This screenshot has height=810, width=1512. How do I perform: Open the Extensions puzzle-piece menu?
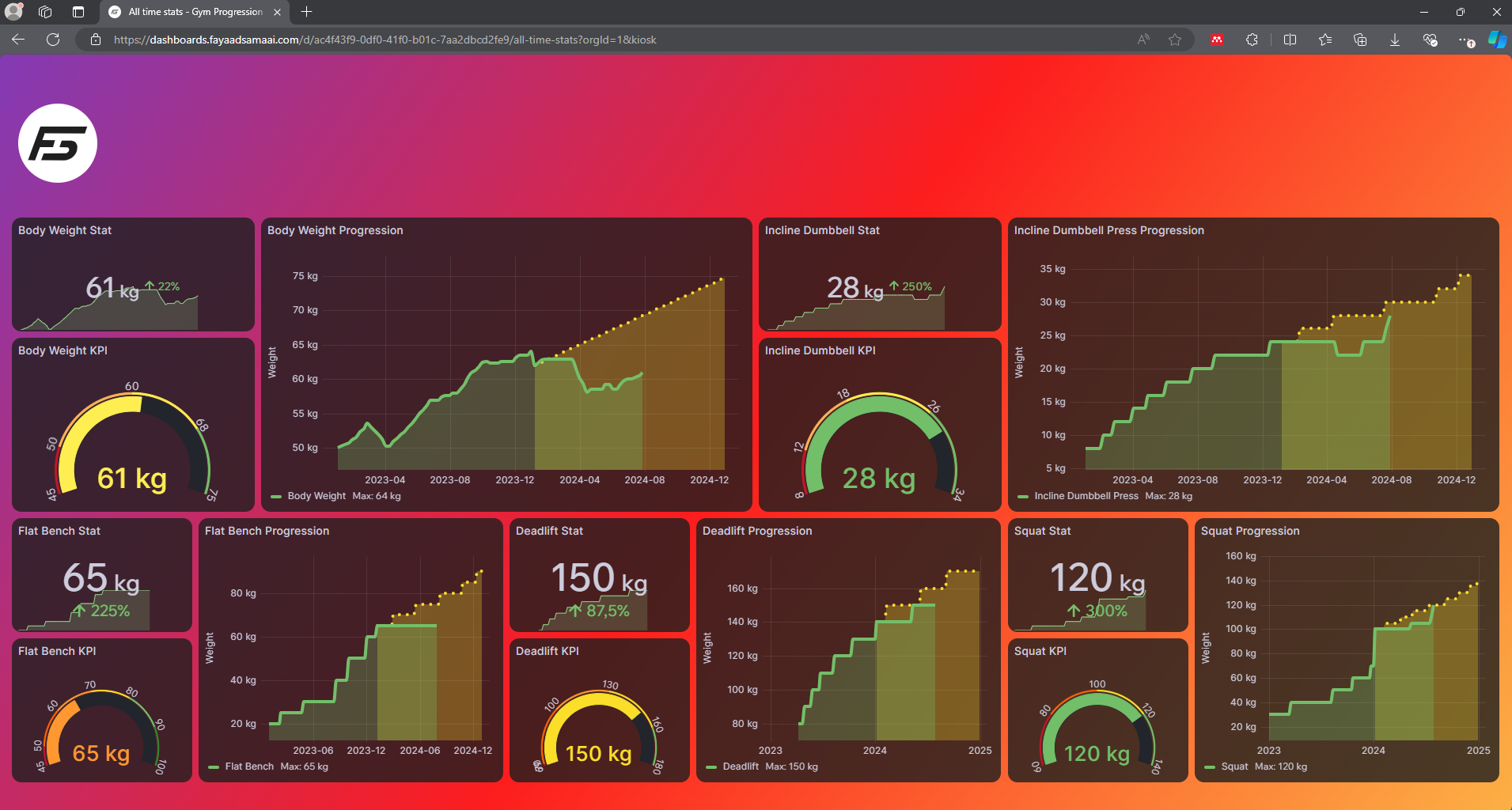pyautogui.click(x=1252, y=40)
